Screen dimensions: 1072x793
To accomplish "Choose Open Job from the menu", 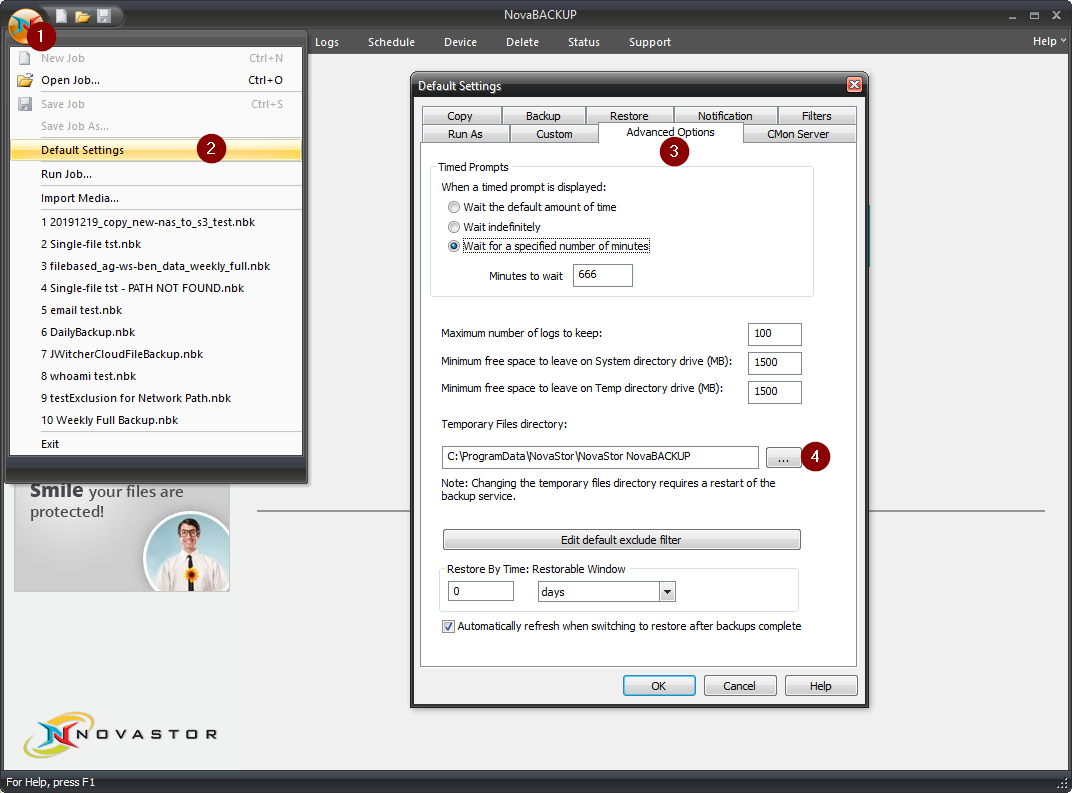I will click(x=156, y=80).
